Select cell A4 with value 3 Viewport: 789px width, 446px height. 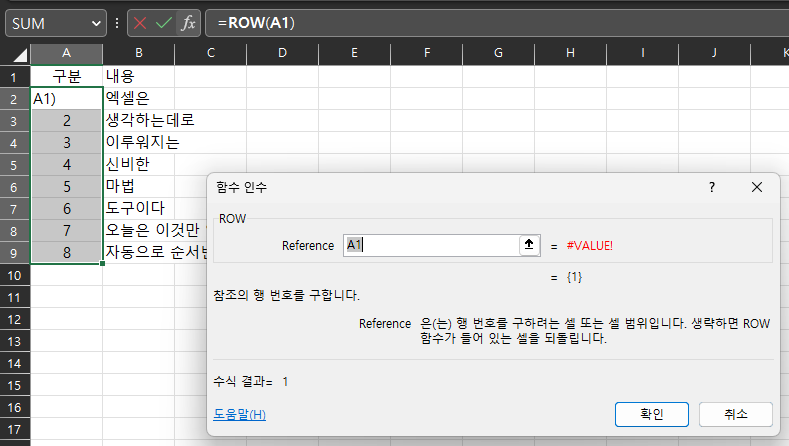(66, 142)
